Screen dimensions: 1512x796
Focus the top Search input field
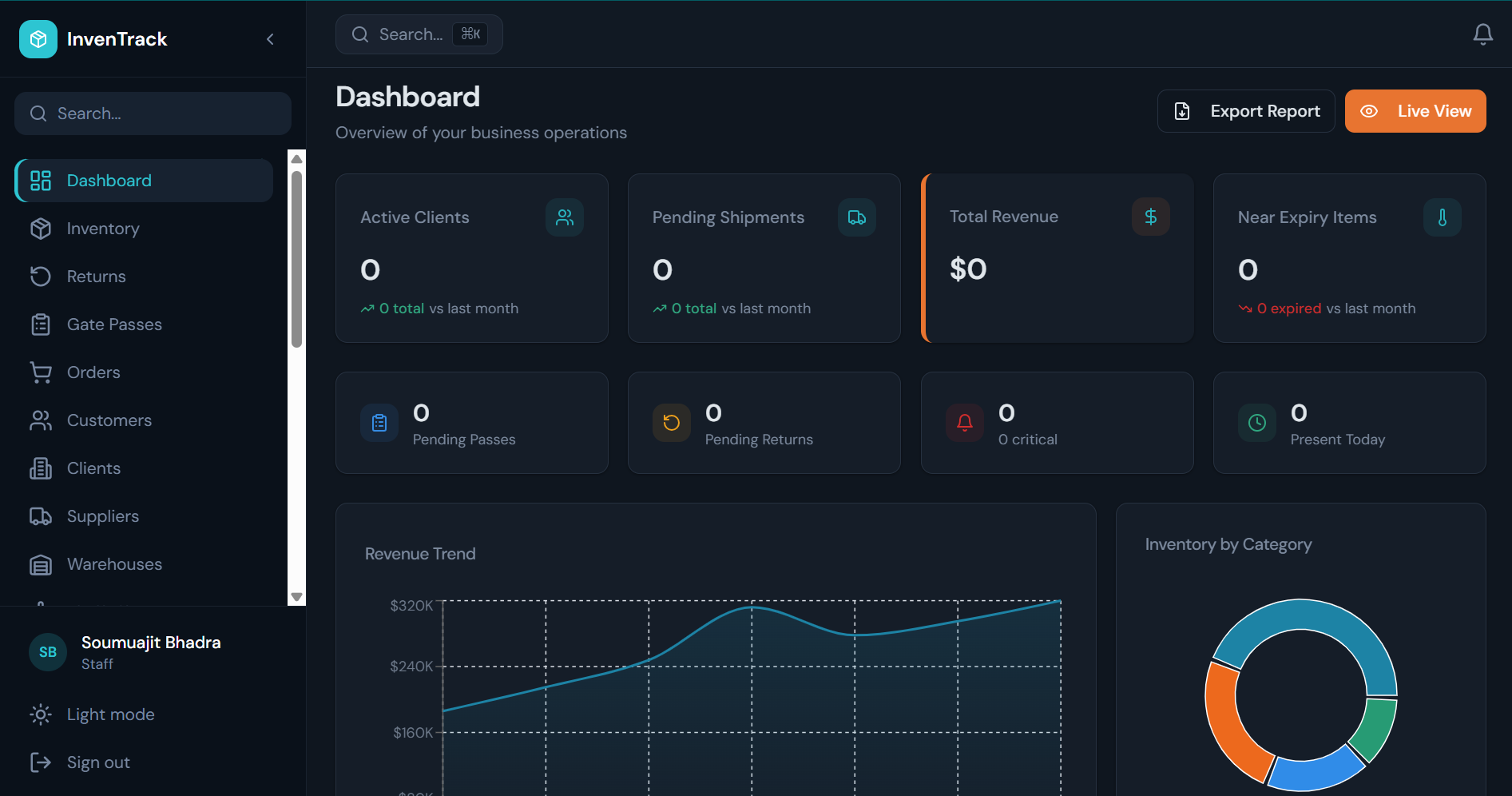[419, 34]
